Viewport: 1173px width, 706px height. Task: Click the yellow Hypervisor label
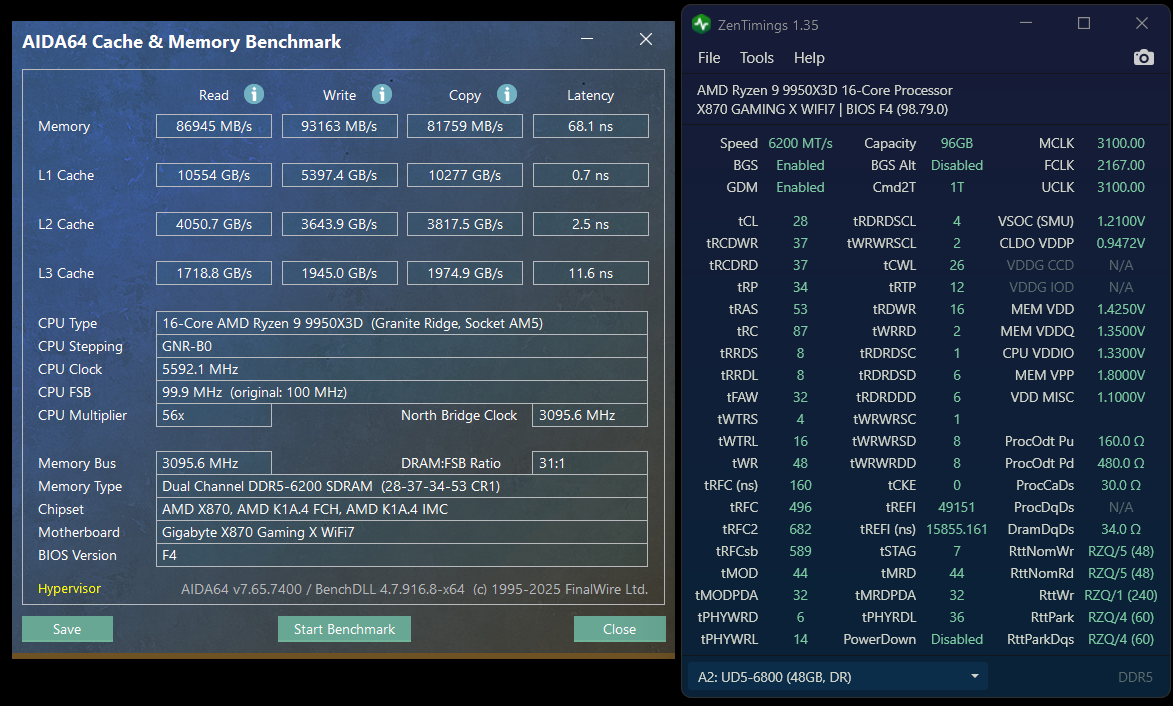point(70,589)
